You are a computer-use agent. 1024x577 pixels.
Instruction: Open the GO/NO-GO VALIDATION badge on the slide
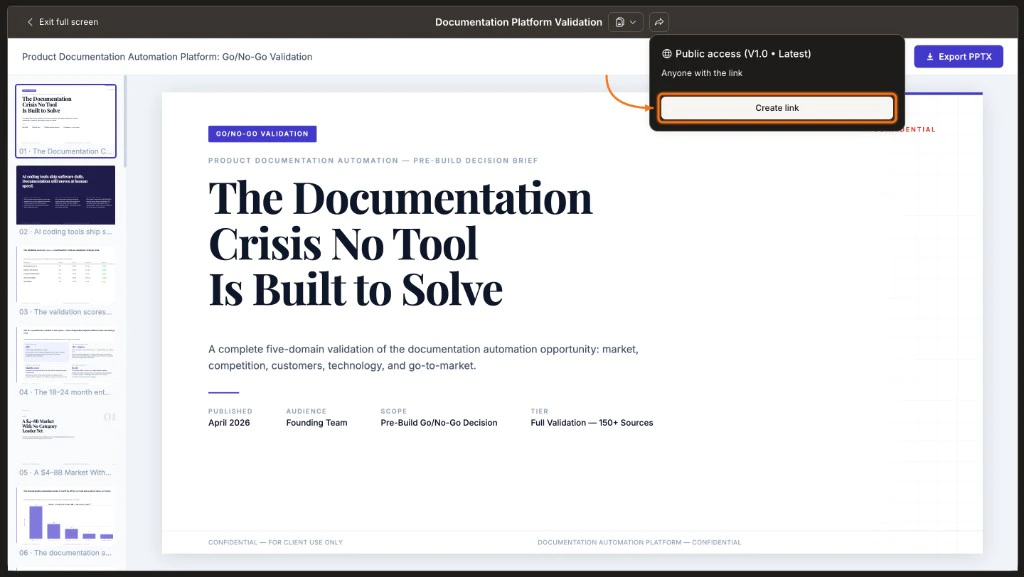(x=262, y=132)
